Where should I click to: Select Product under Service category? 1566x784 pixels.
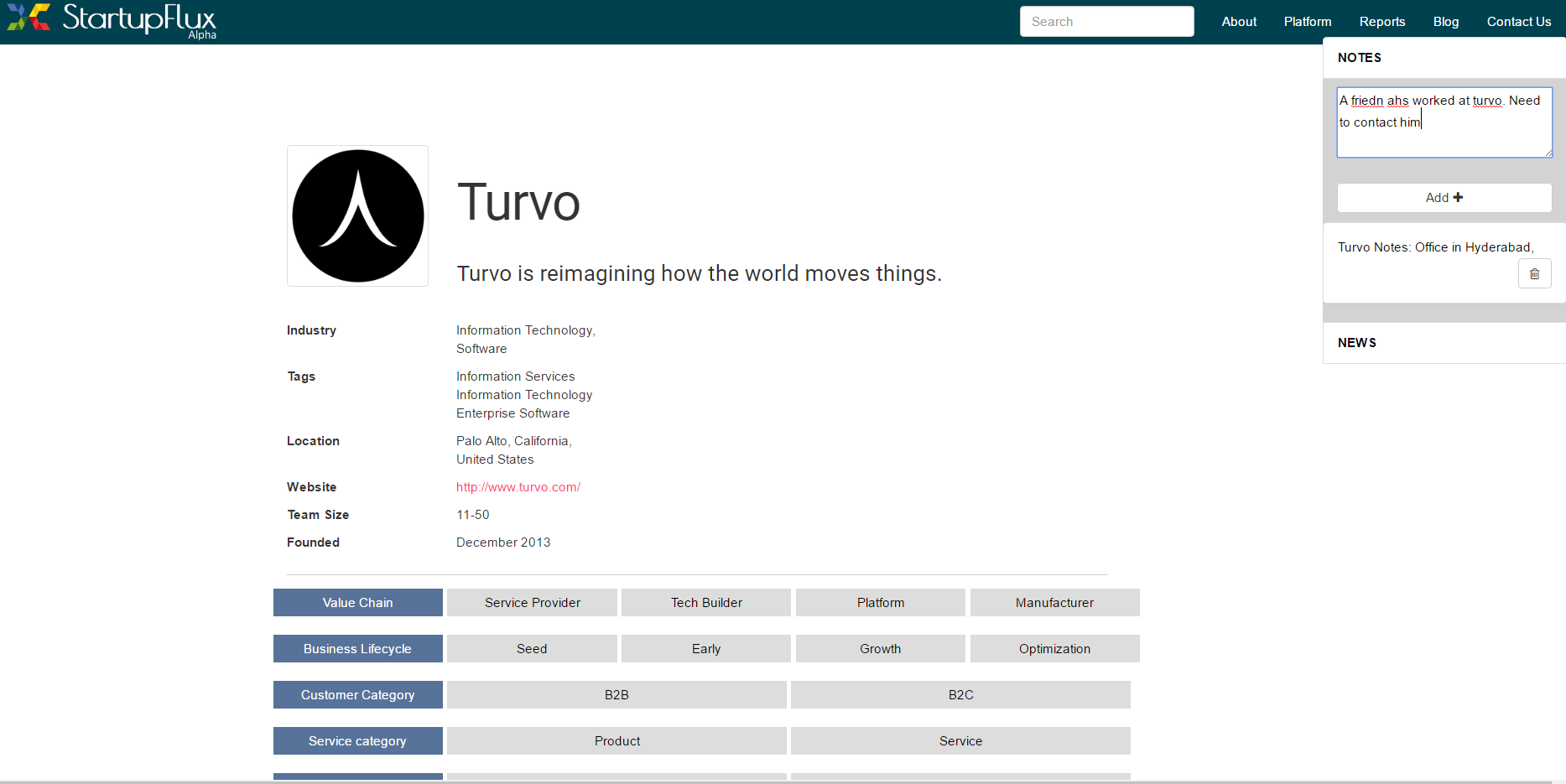pos(617,741)
